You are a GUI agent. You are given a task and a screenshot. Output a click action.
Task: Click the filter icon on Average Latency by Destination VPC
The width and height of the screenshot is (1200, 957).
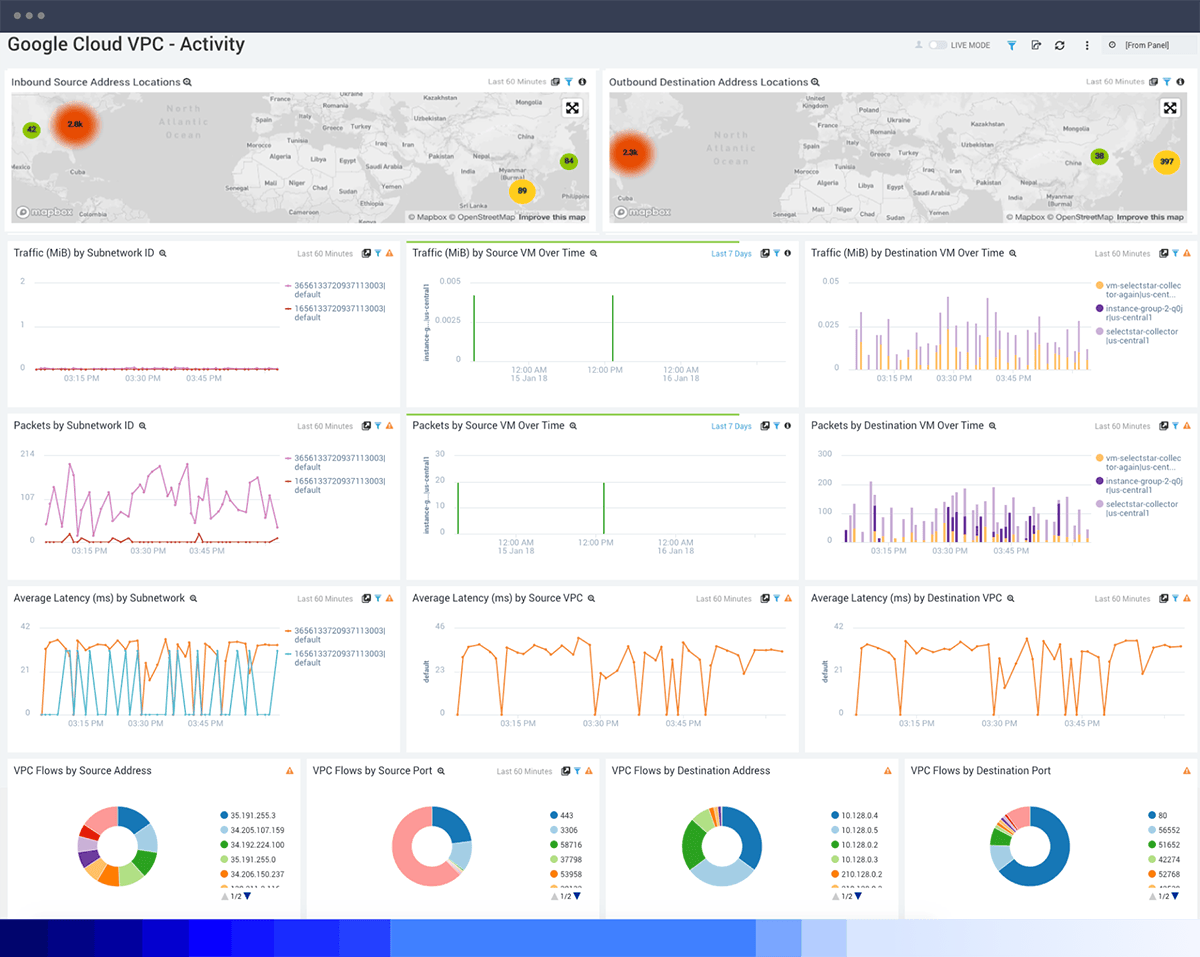coord(1176,598)
